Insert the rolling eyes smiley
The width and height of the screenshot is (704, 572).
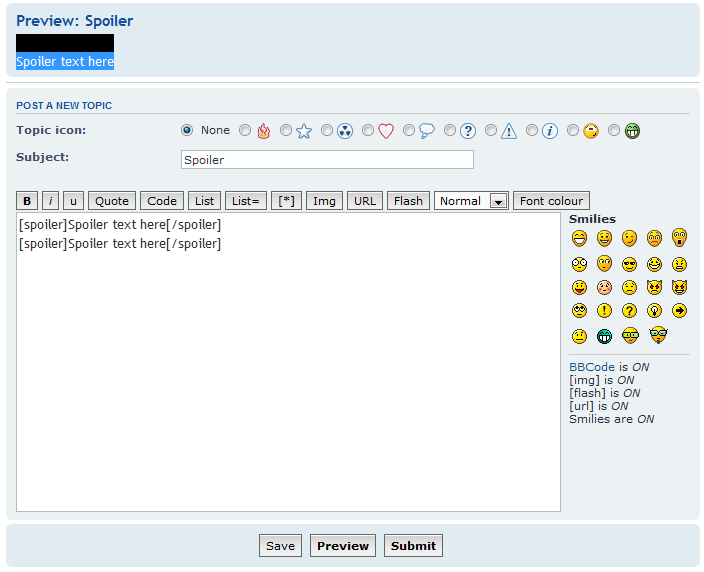point(579,310)
